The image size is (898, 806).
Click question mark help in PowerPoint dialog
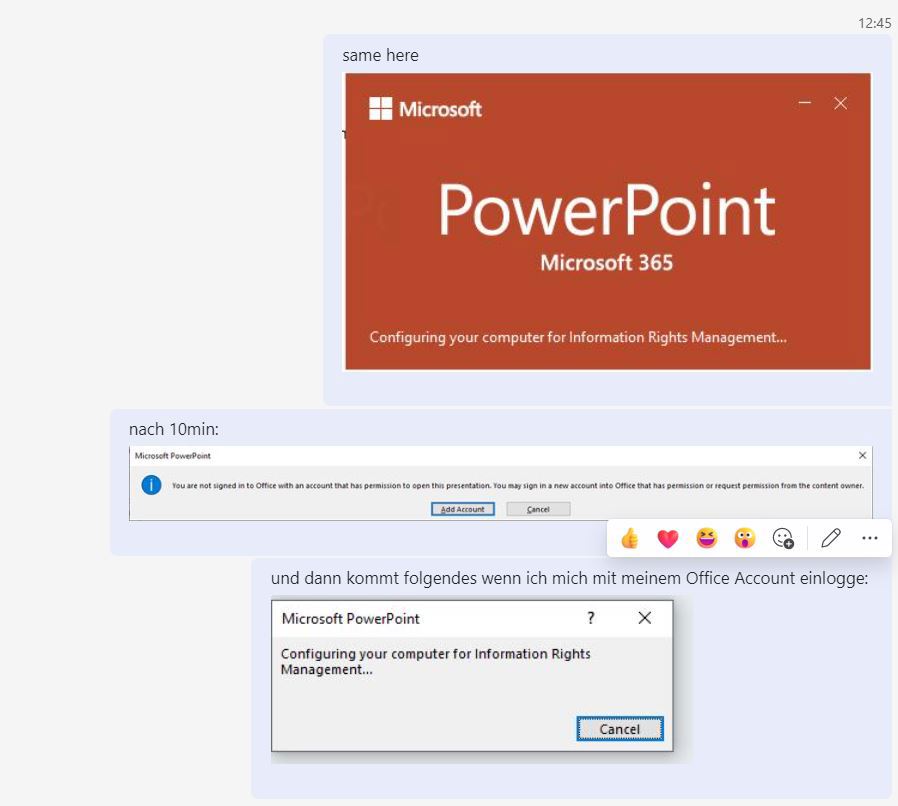(x=590, y=618)
